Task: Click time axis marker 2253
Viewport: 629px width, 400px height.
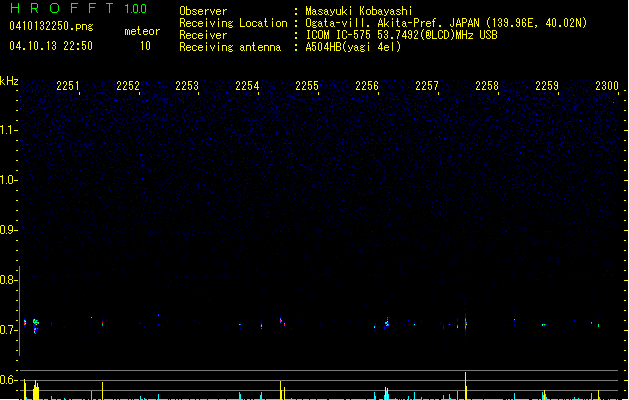Action: [187, 86]
